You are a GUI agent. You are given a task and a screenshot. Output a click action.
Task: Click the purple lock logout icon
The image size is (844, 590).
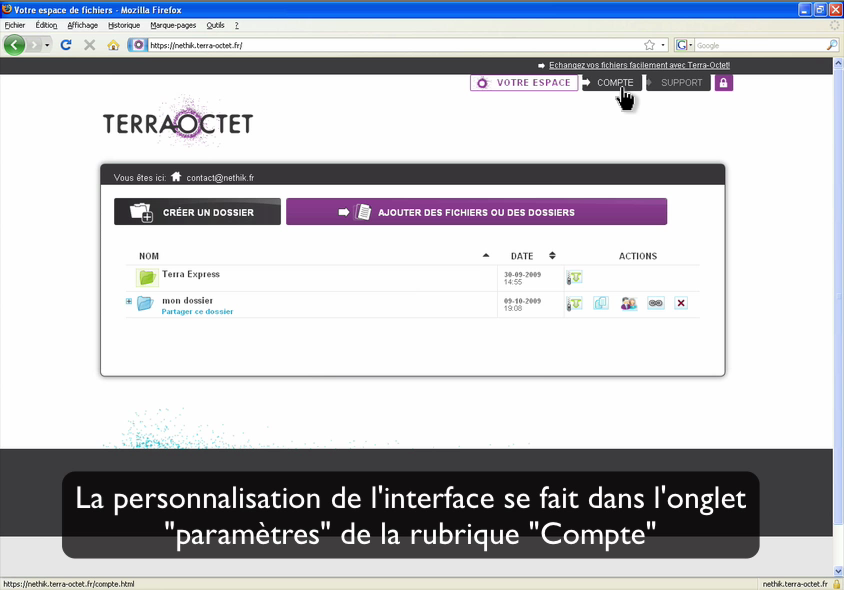coord(723,83)
